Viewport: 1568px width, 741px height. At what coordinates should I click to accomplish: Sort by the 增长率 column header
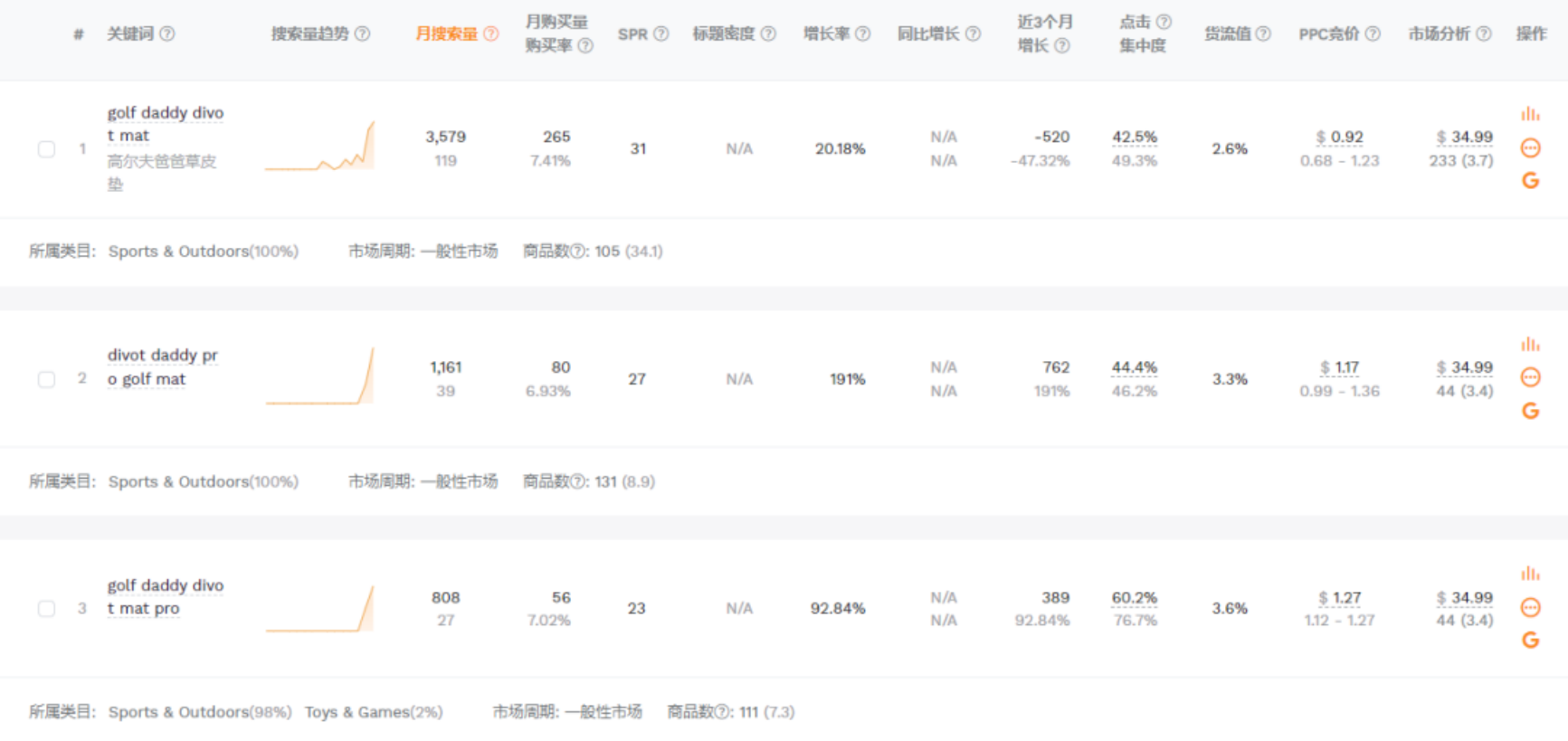click(826, 33)
